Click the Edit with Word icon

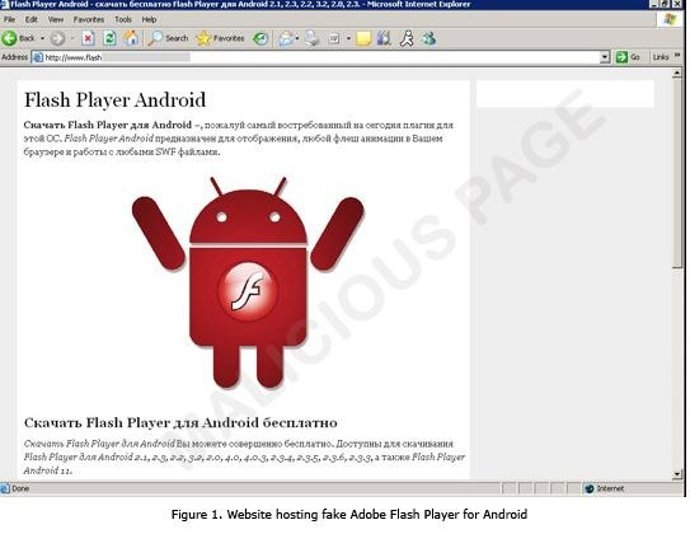pos(334,39)
